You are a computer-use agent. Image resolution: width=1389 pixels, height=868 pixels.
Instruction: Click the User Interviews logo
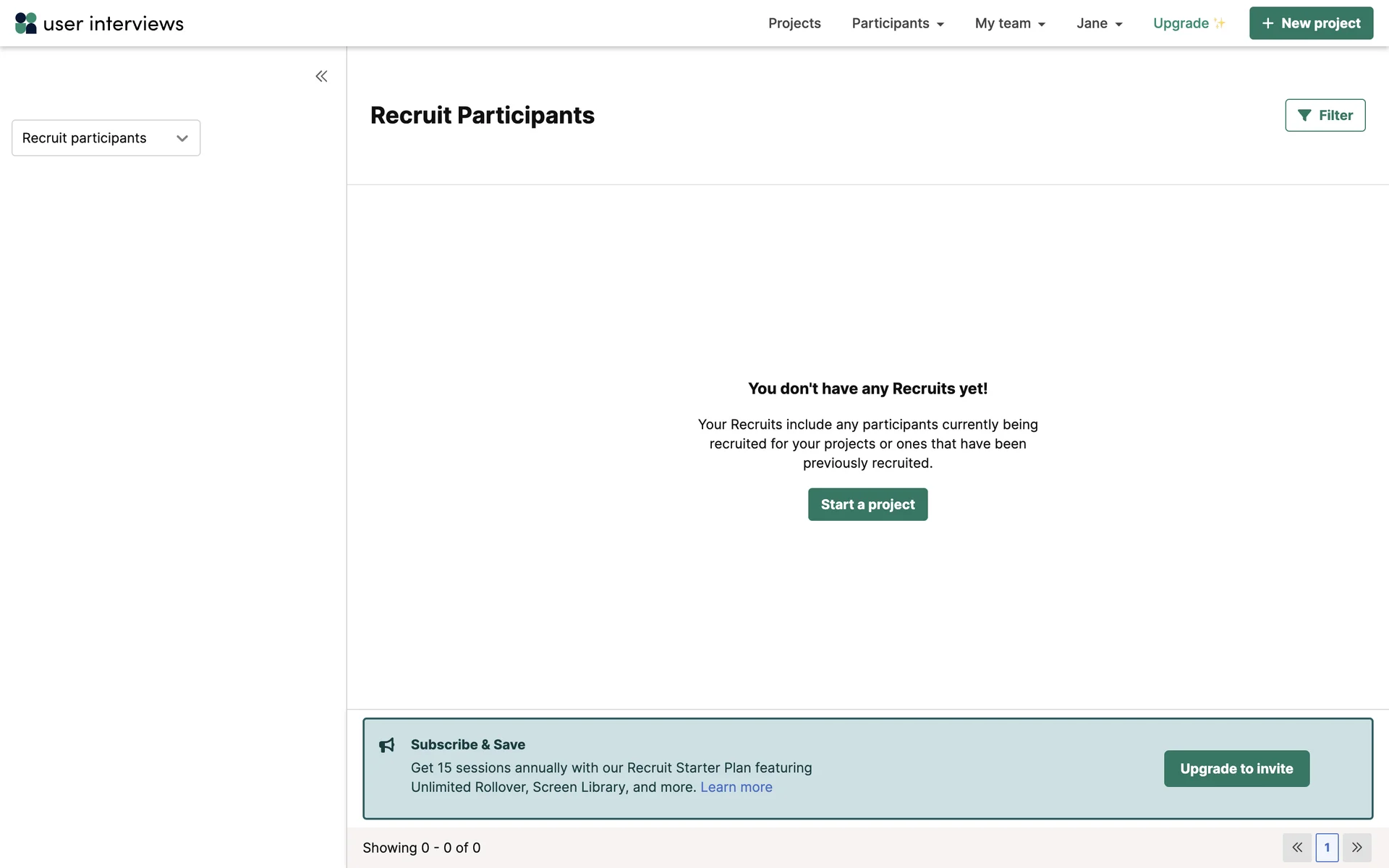(x=99, y=23)
